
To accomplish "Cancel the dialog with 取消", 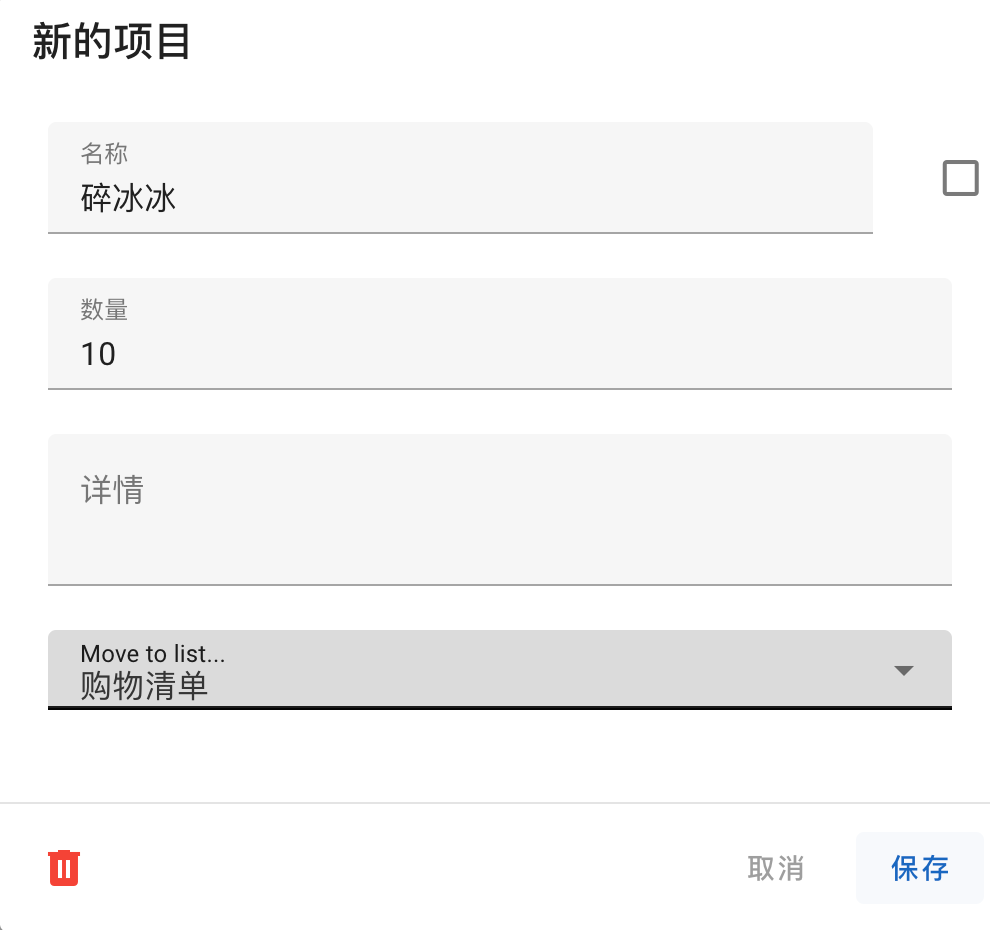I will click(x=775, y=868).
